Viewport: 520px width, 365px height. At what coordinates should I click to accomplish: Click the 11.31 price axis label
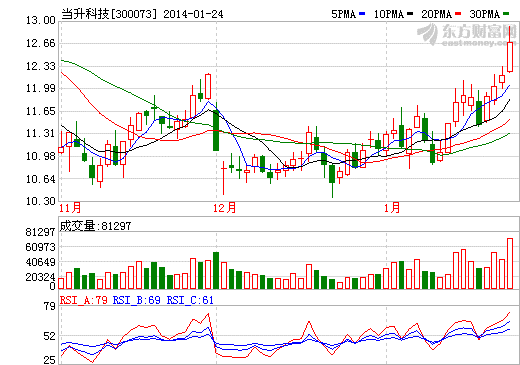(x=41, y=133)
